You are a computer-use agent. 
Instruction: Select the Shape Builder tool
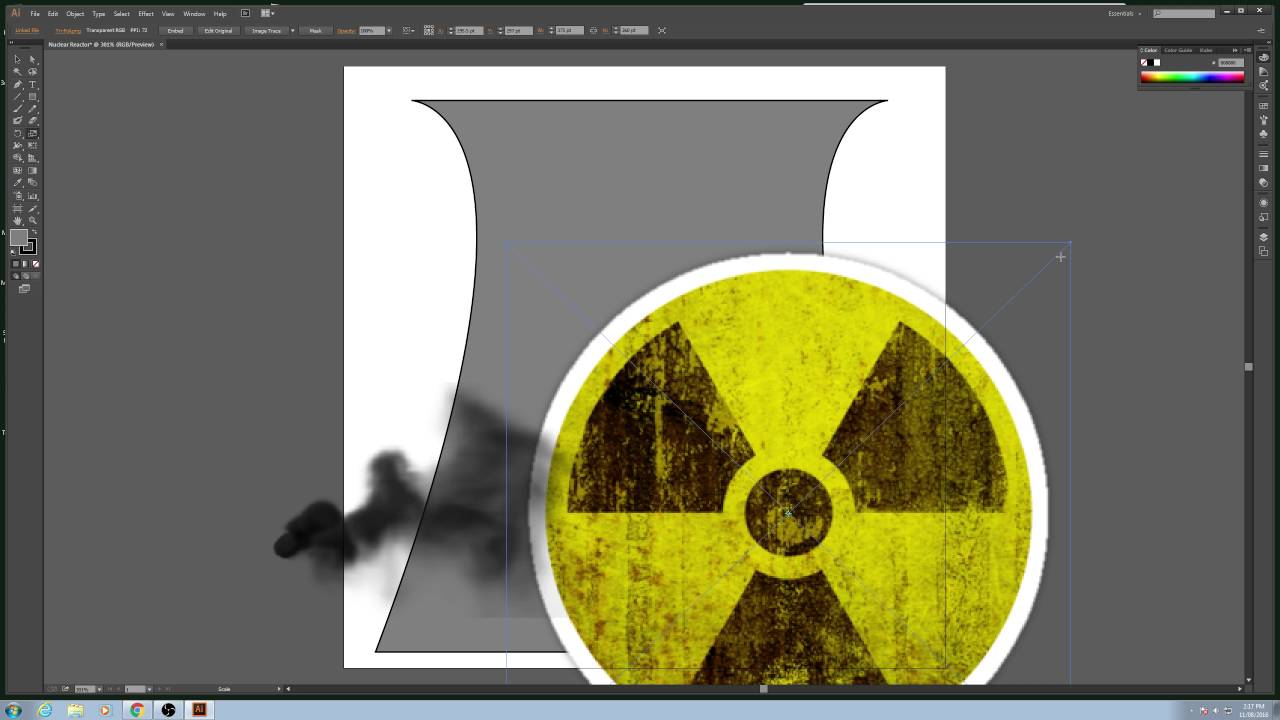pos(18,158)
